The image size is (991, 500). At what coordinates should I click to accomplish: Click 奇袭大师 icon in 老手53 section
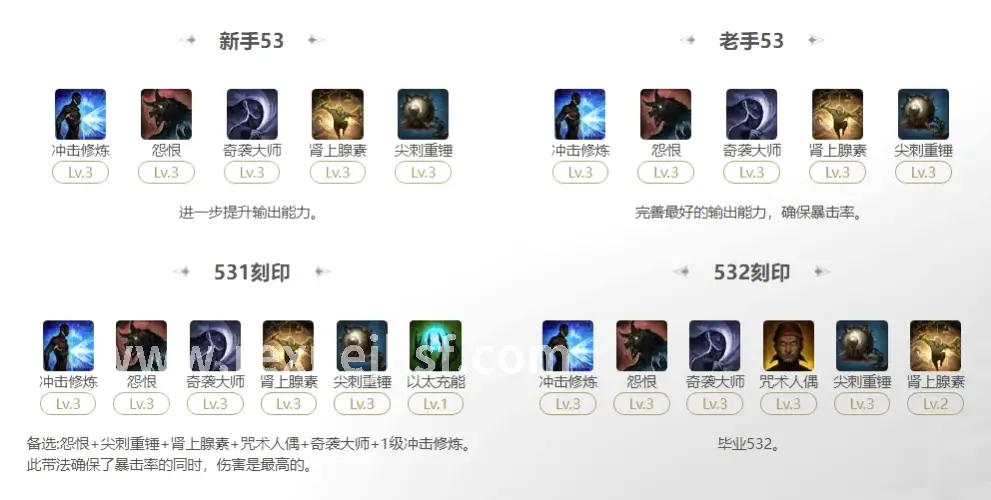point(751,114)
